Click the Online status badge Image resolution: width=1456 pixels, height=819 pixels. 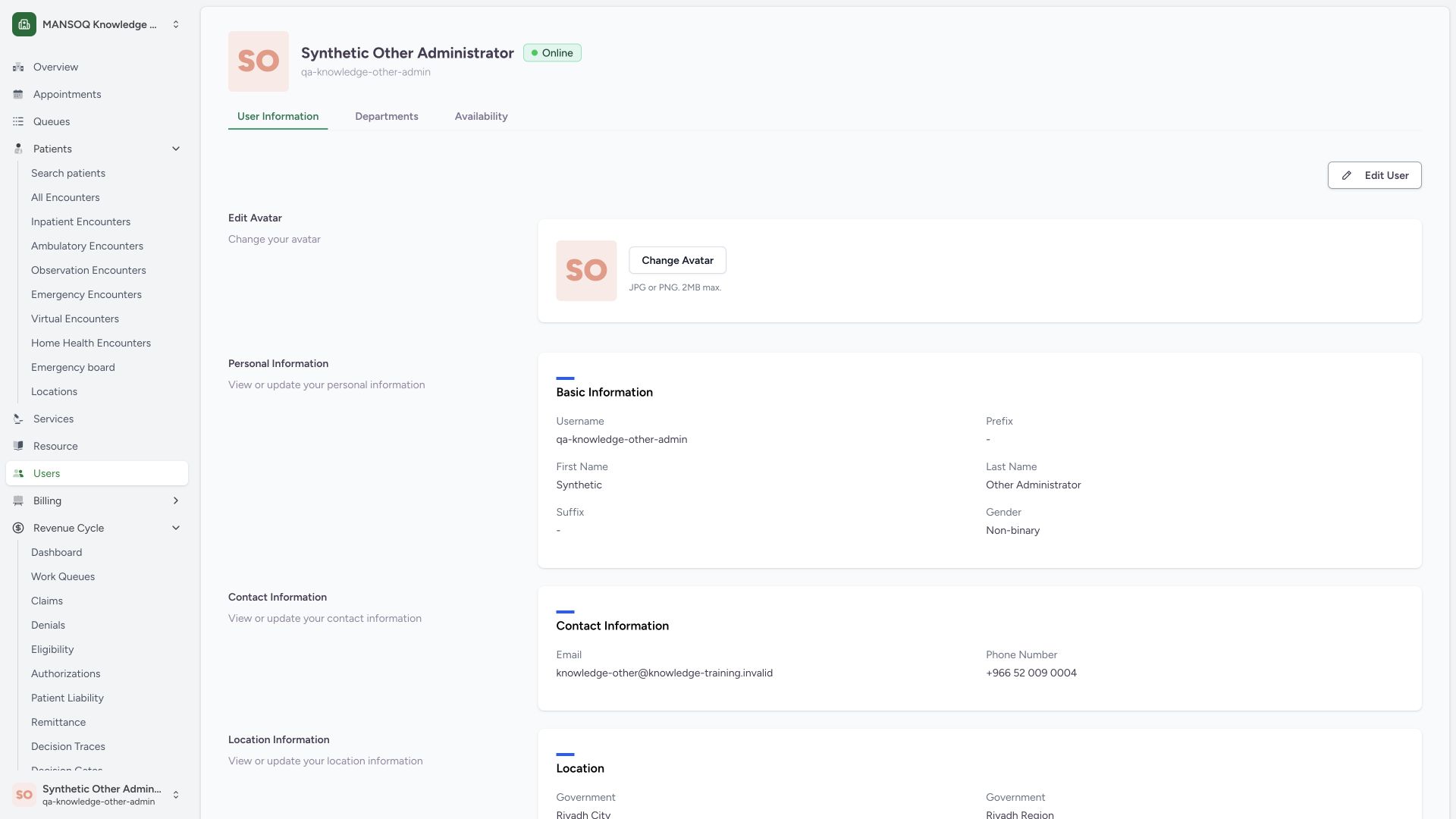coord(552,53)
